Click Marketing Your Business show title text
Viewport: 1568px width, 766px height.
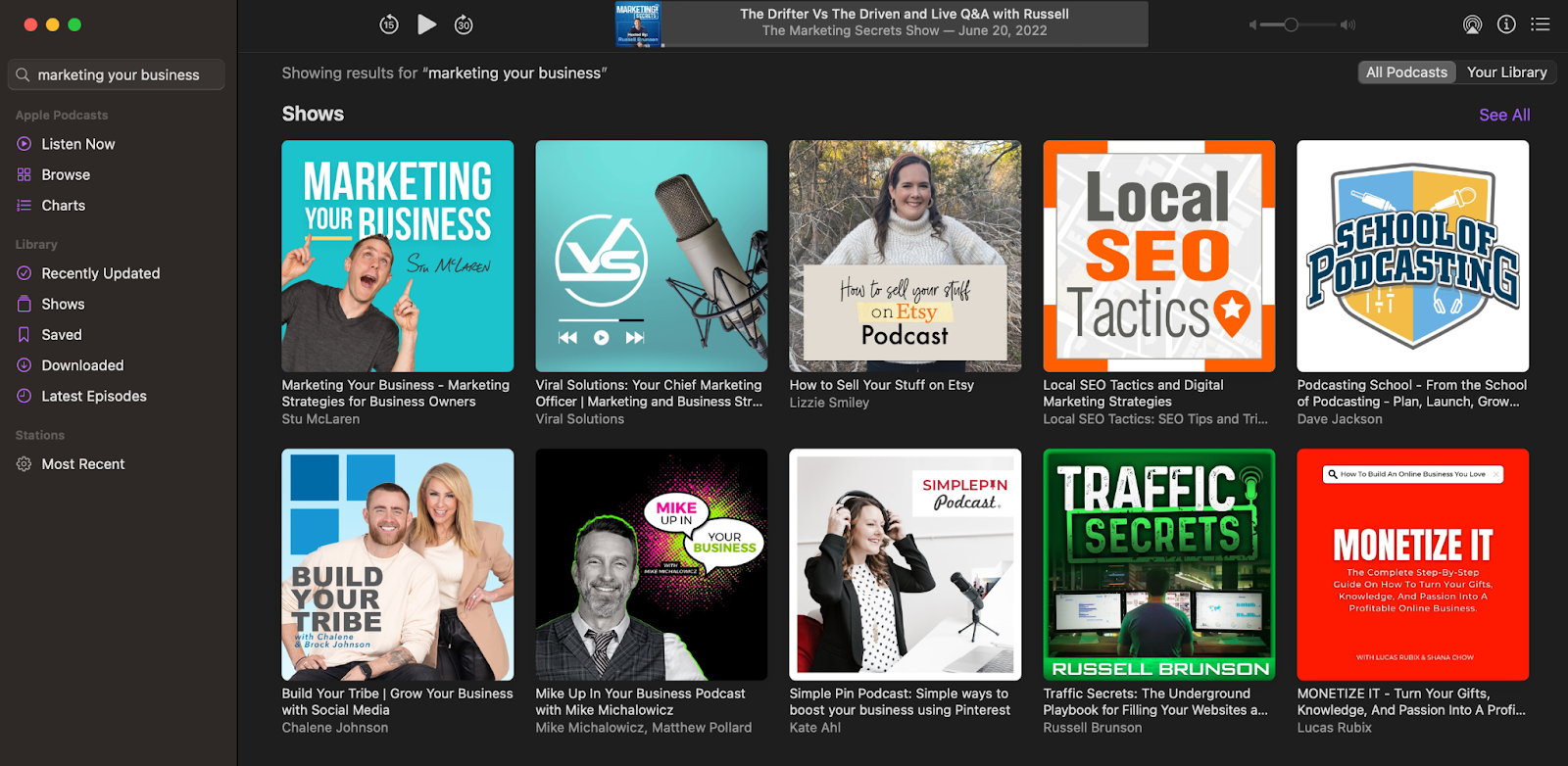click(396, 393)
